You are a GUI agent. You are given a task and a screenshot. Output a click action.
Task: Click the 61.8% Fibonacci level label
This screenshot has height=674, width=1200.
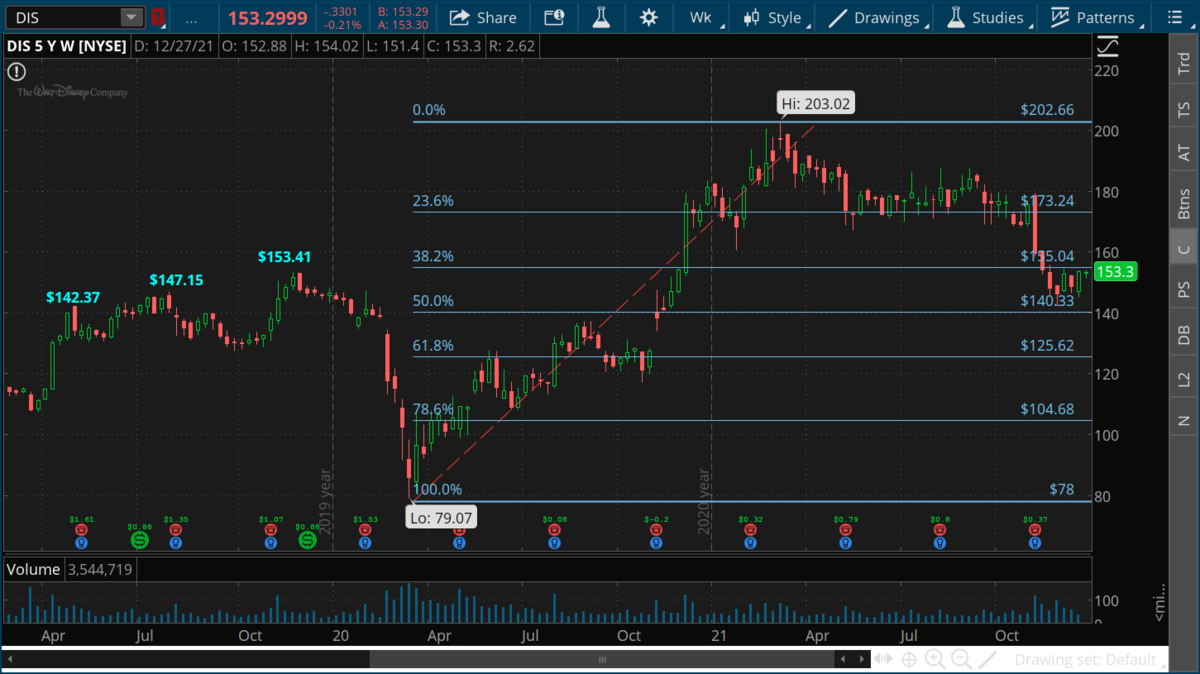click(x=434, y=346)
